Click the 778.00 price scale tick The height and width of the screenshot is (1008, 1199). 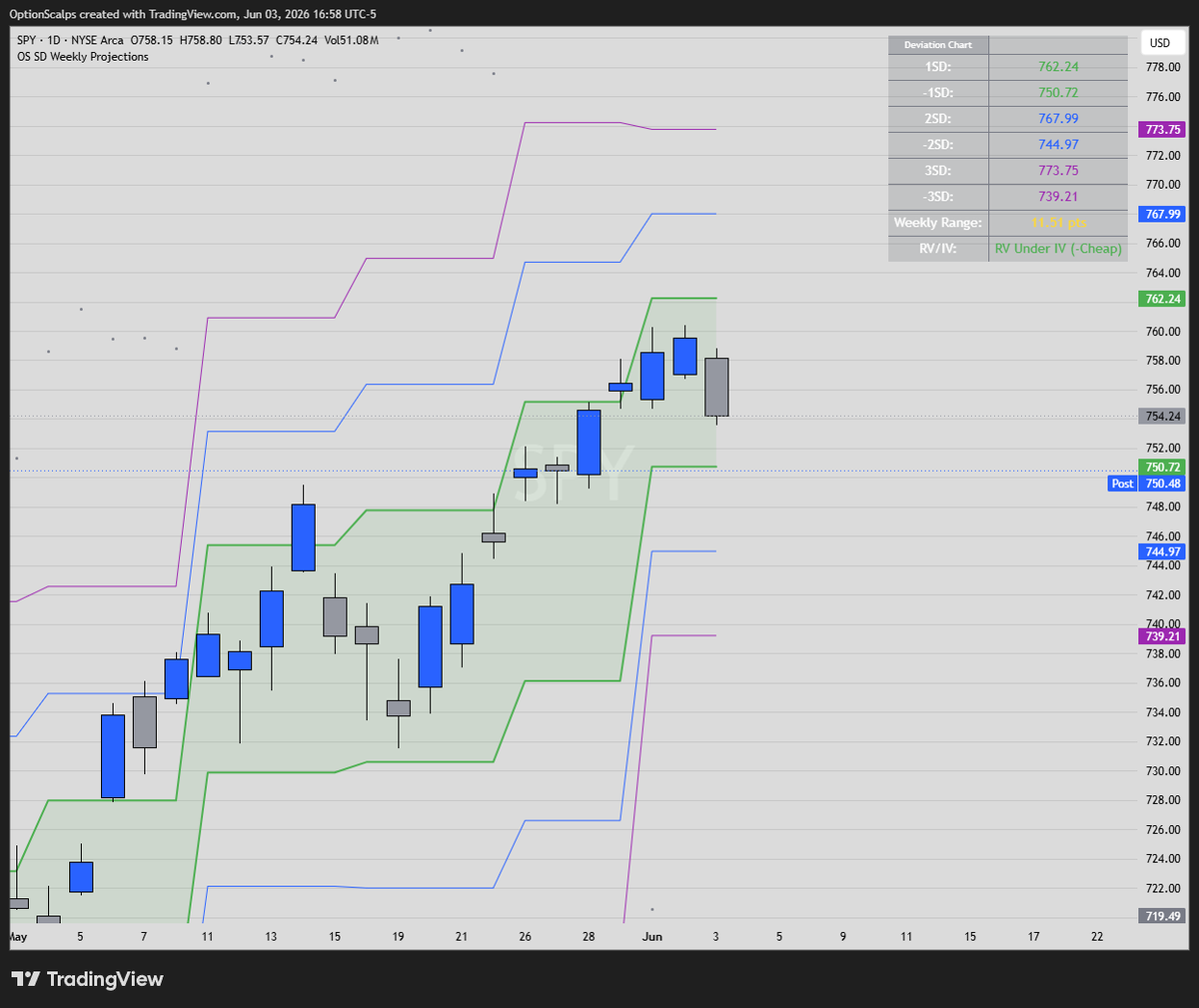1161,67
